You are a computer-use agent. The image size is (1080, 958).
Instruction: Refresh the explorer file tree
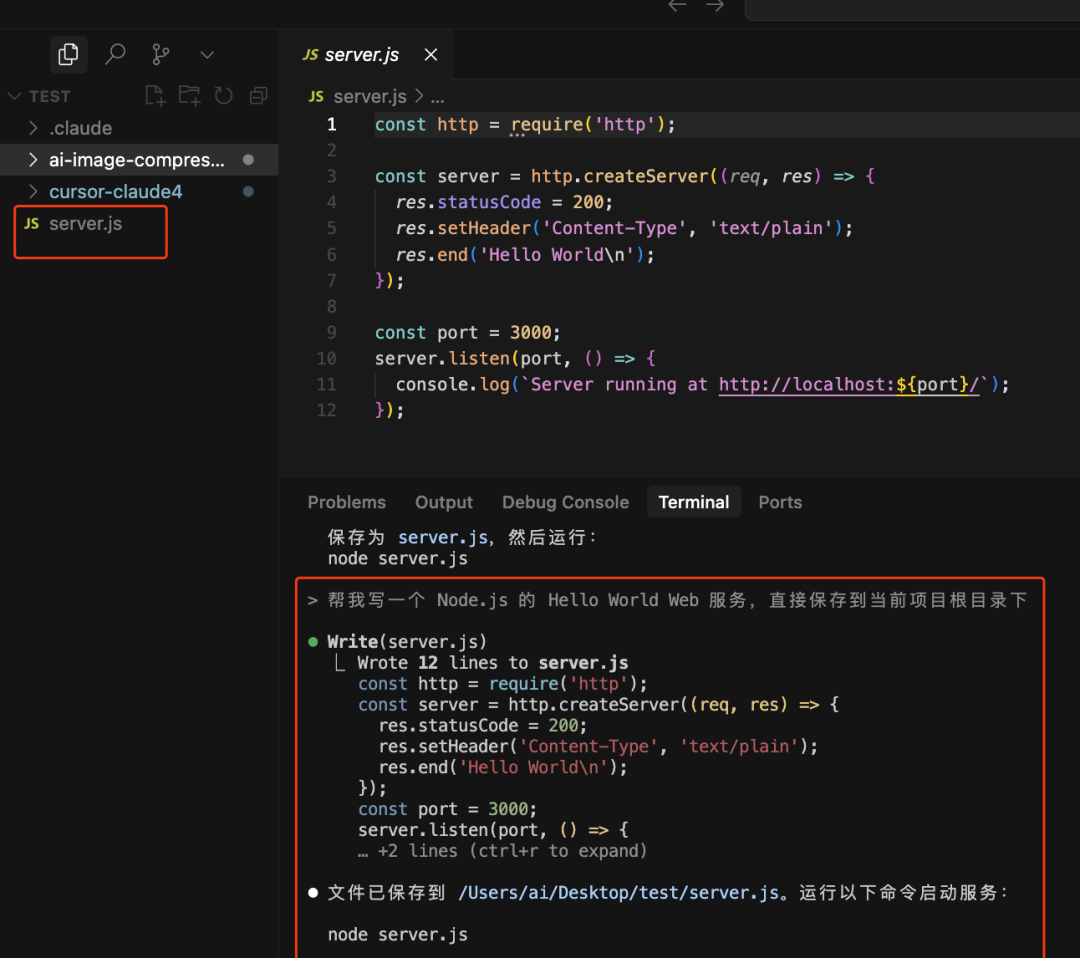click(223, 96)
